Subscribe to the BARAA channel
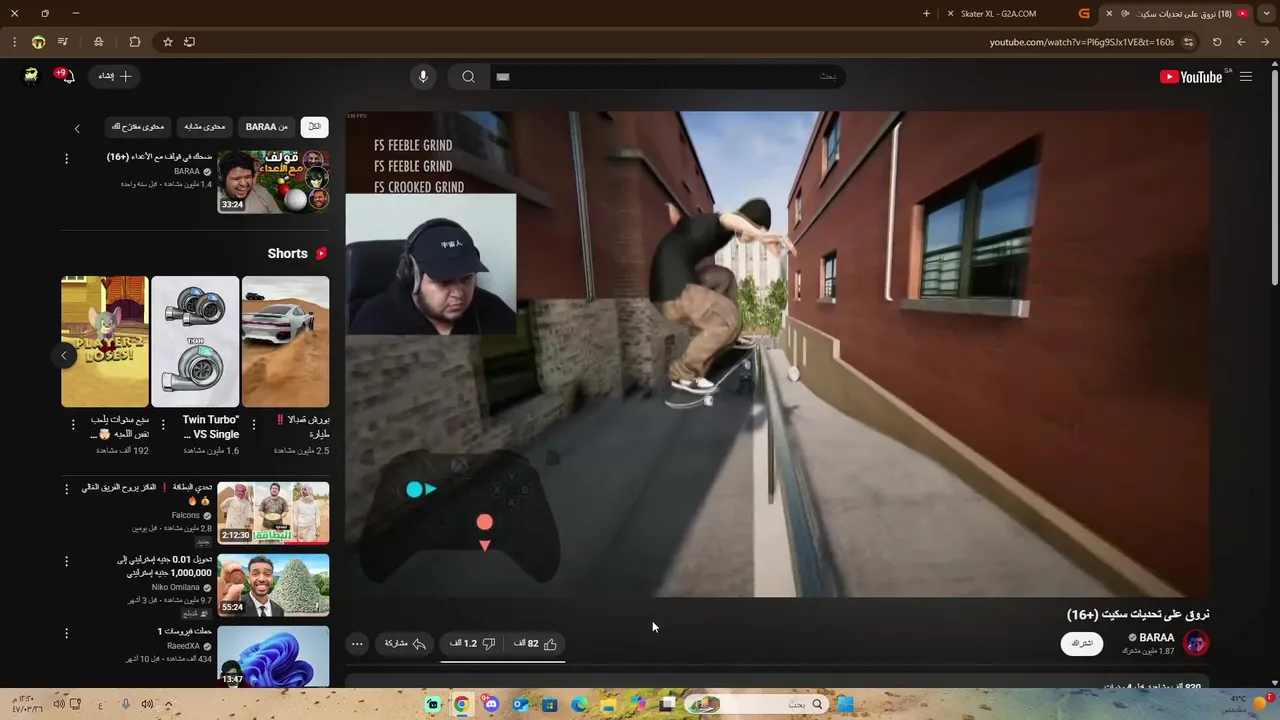 point(1082,643)
